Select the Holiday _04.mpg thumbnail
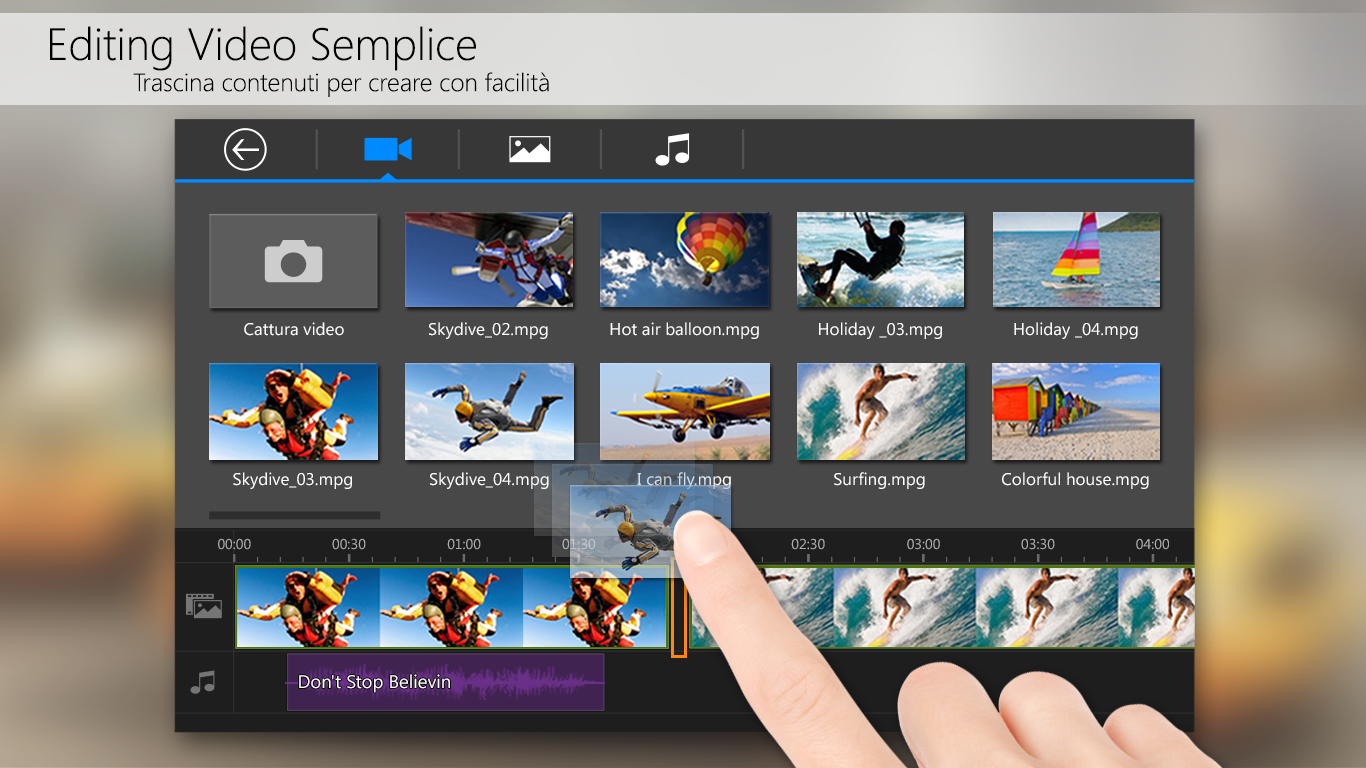Viewport: 1366px width, 768px height. pos(1076,260)
